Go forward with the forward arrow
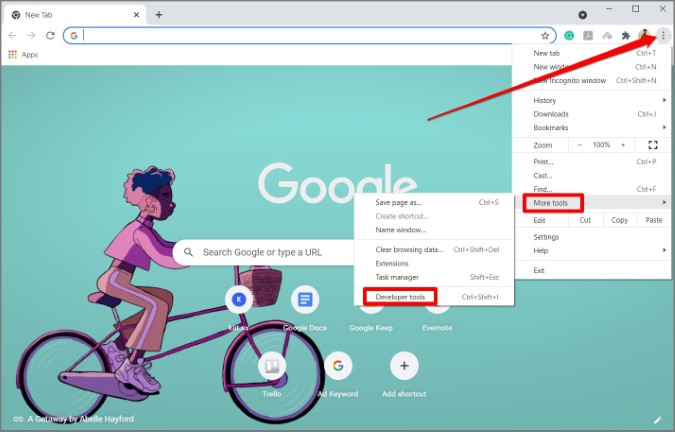The image size is (675, 432). (31, 35)
